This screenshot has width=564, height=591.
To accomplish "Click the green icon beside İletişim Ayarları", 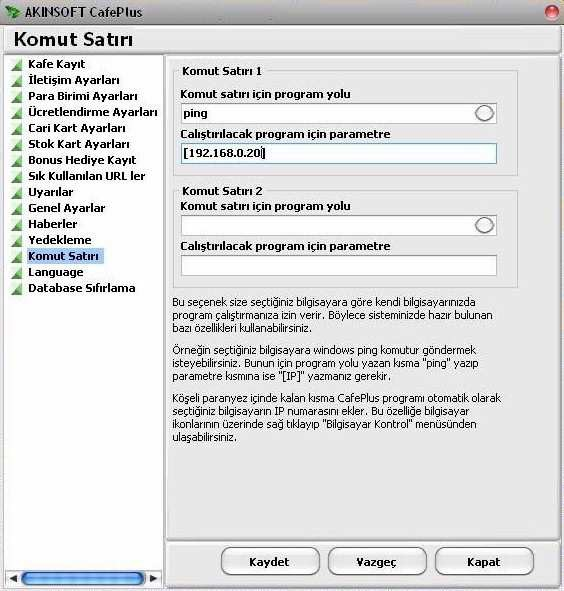I will [17, 81].
